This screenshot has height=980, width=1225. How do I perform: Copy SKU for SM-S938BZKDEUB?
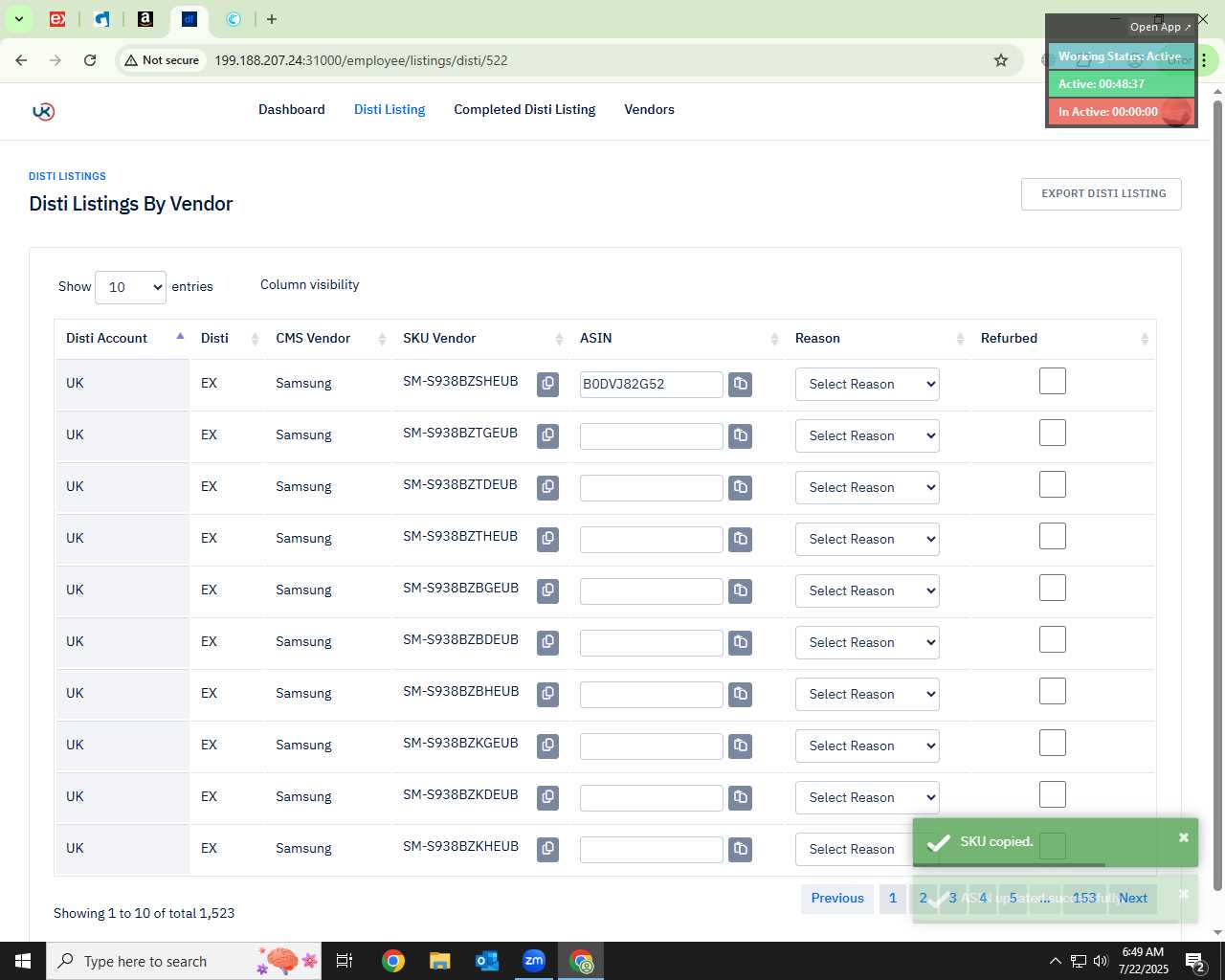pyautogui.click(x=547, y=797)
